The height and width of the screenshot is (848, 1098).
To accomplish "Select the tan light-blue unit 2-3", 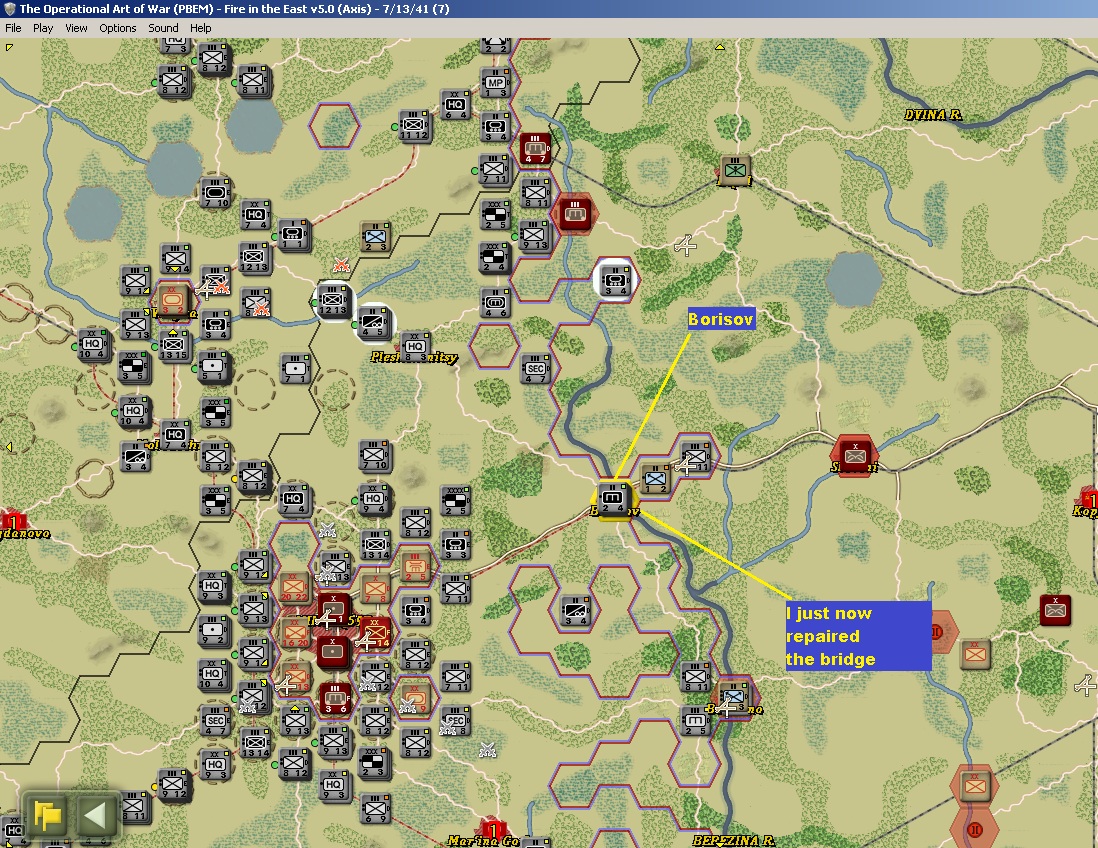I will pos(375,237).
